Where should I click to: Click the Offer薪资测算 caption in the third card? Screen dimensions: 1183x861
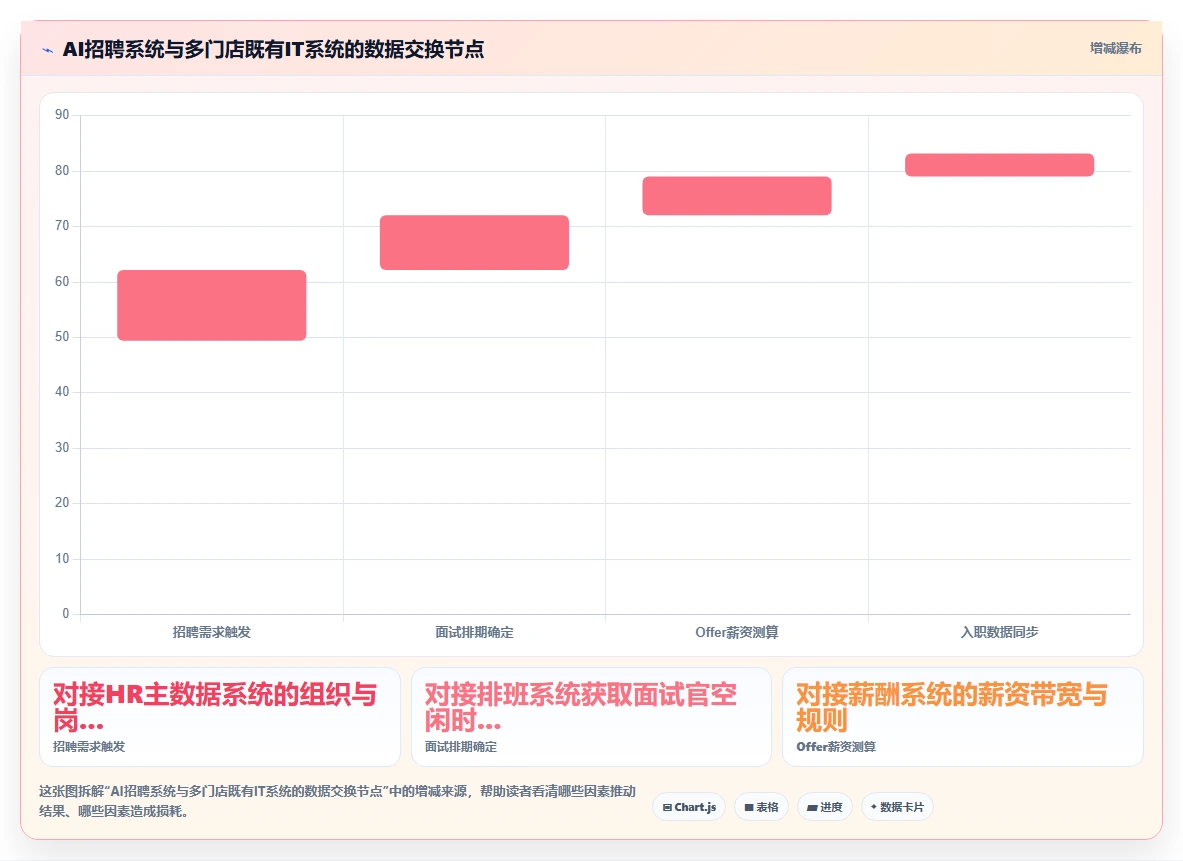(x=836, y=746)
